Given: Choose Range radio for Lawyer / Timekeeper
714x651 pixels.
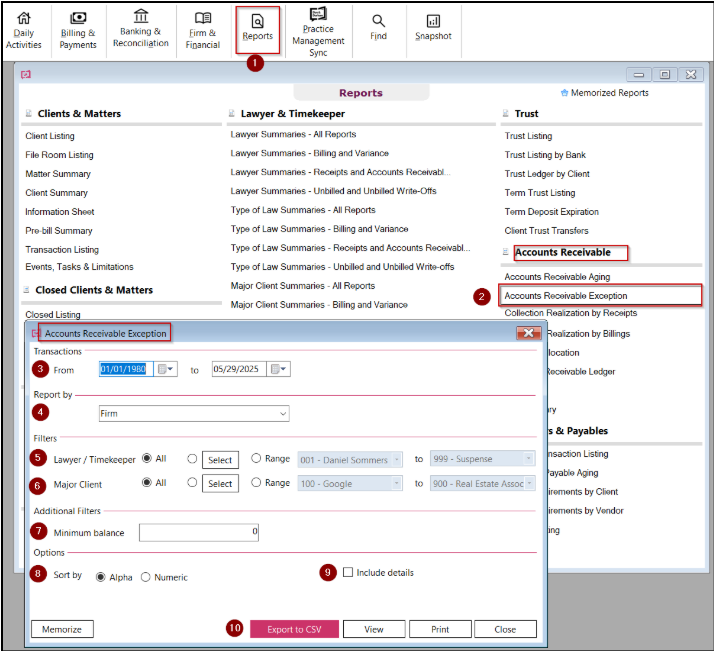Looking at the screenshot, I should click(256, 458).
